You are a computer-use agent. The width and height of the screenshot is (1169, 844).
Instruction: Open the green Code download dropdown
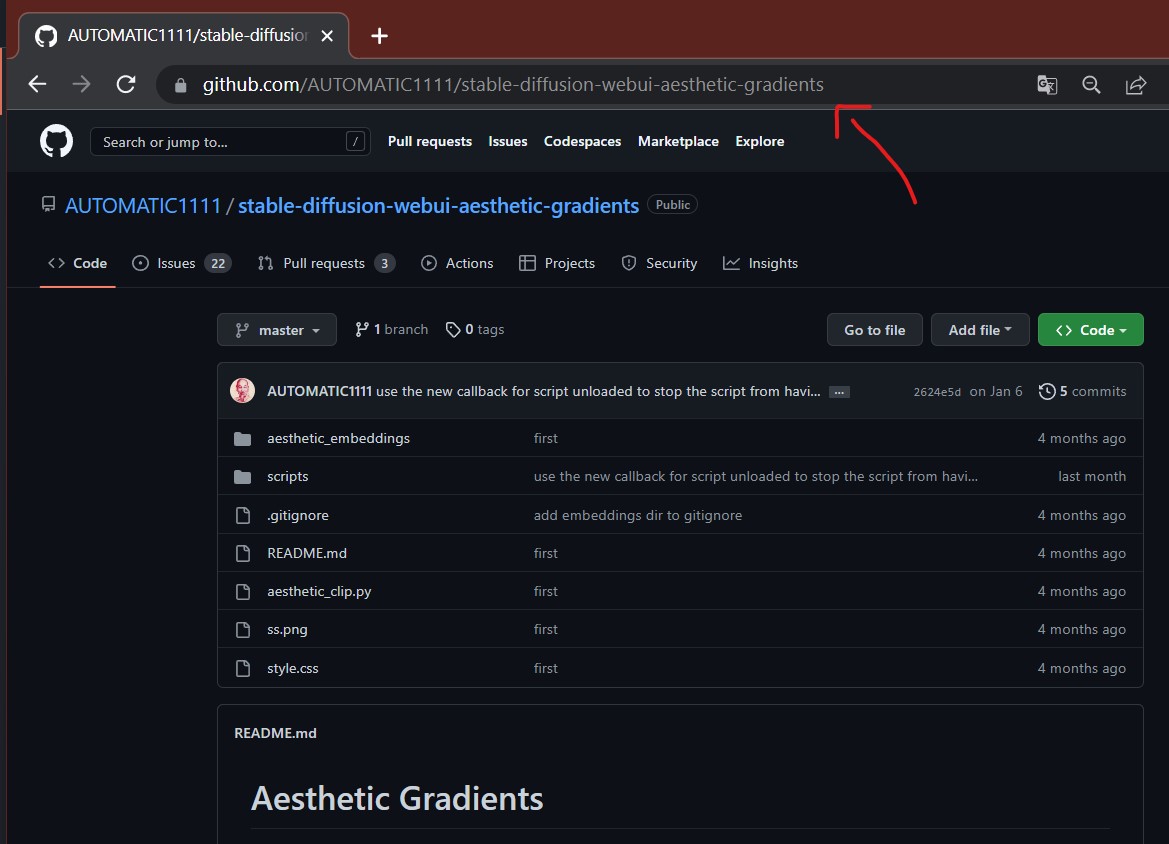coord(1090,329)
